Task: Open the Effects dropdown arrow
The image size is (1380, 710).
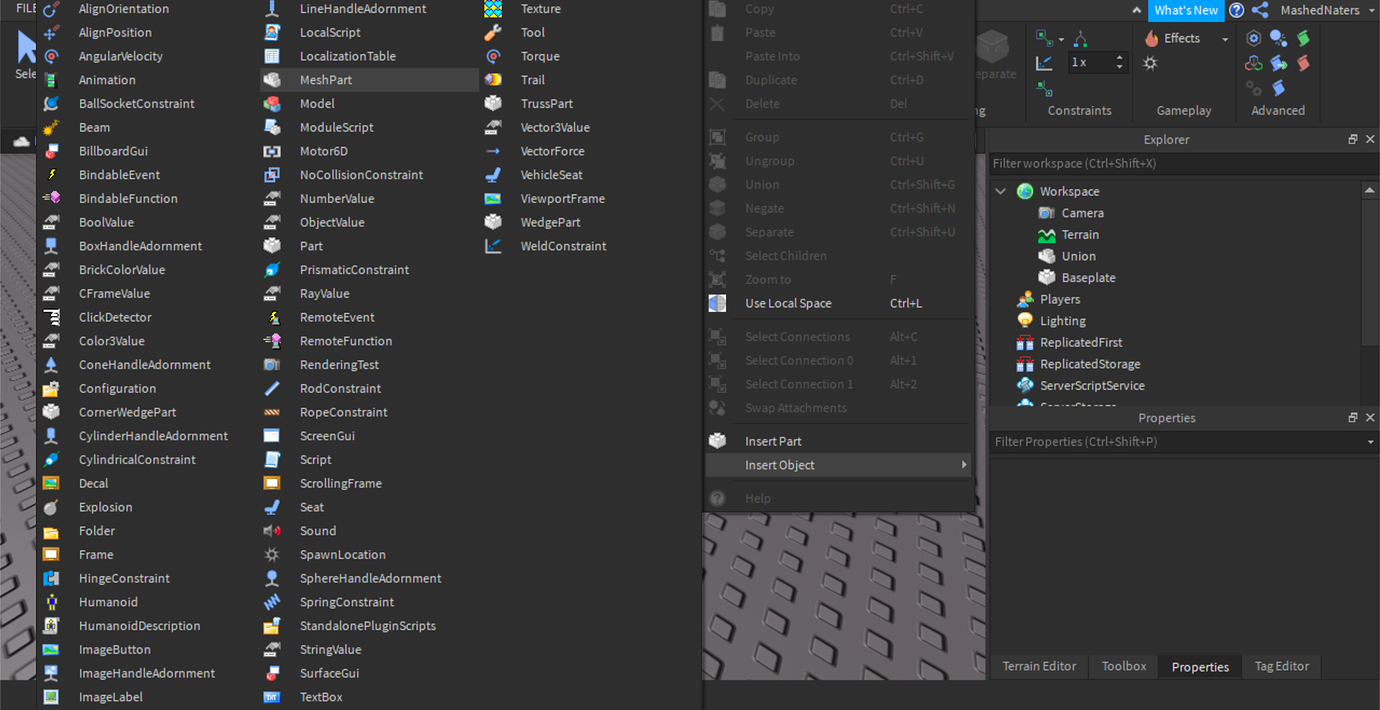Action: click(1225, 39)
